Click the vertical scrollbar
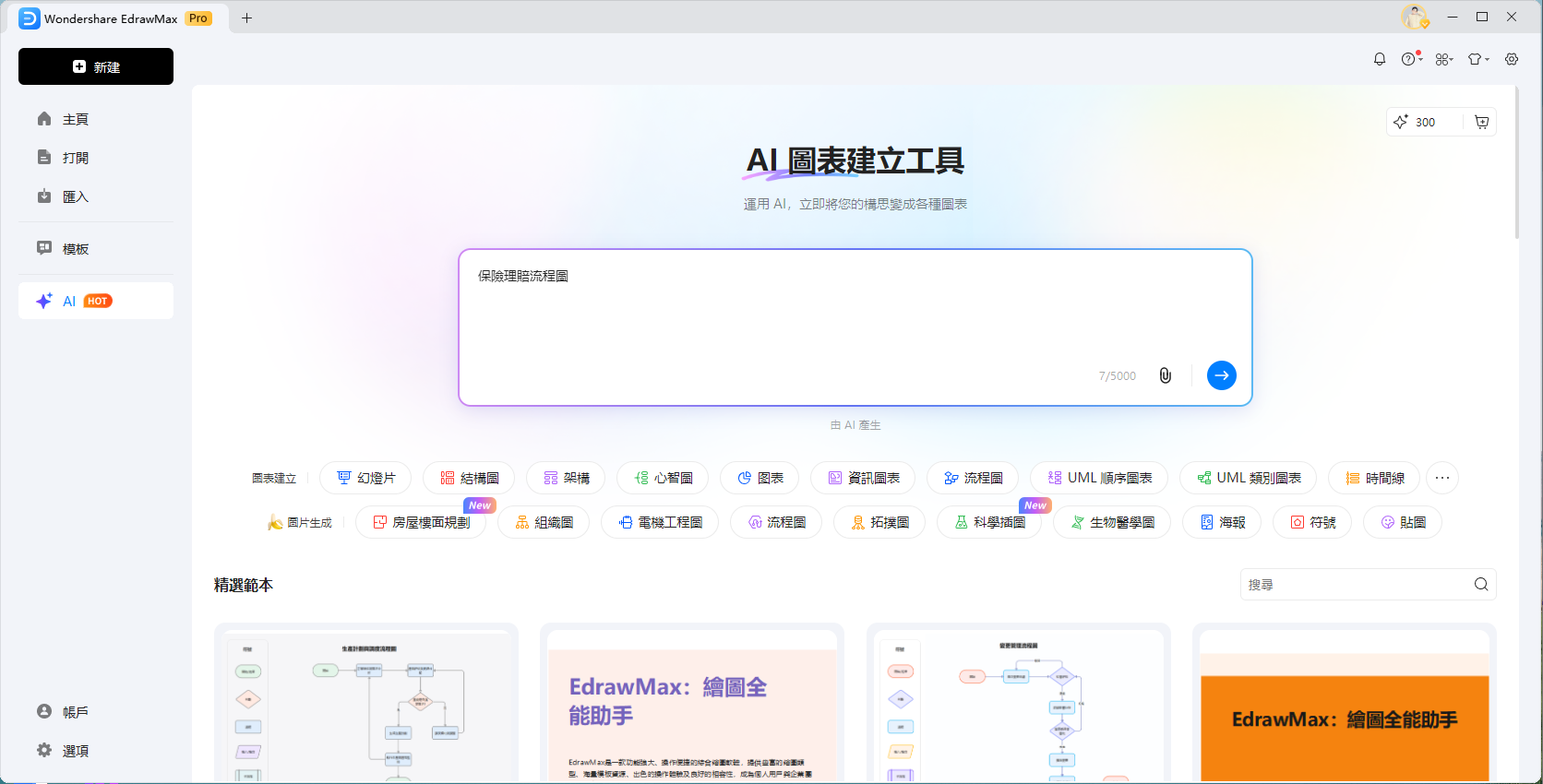This screenshot has width=1543, height=784. 1516,162
